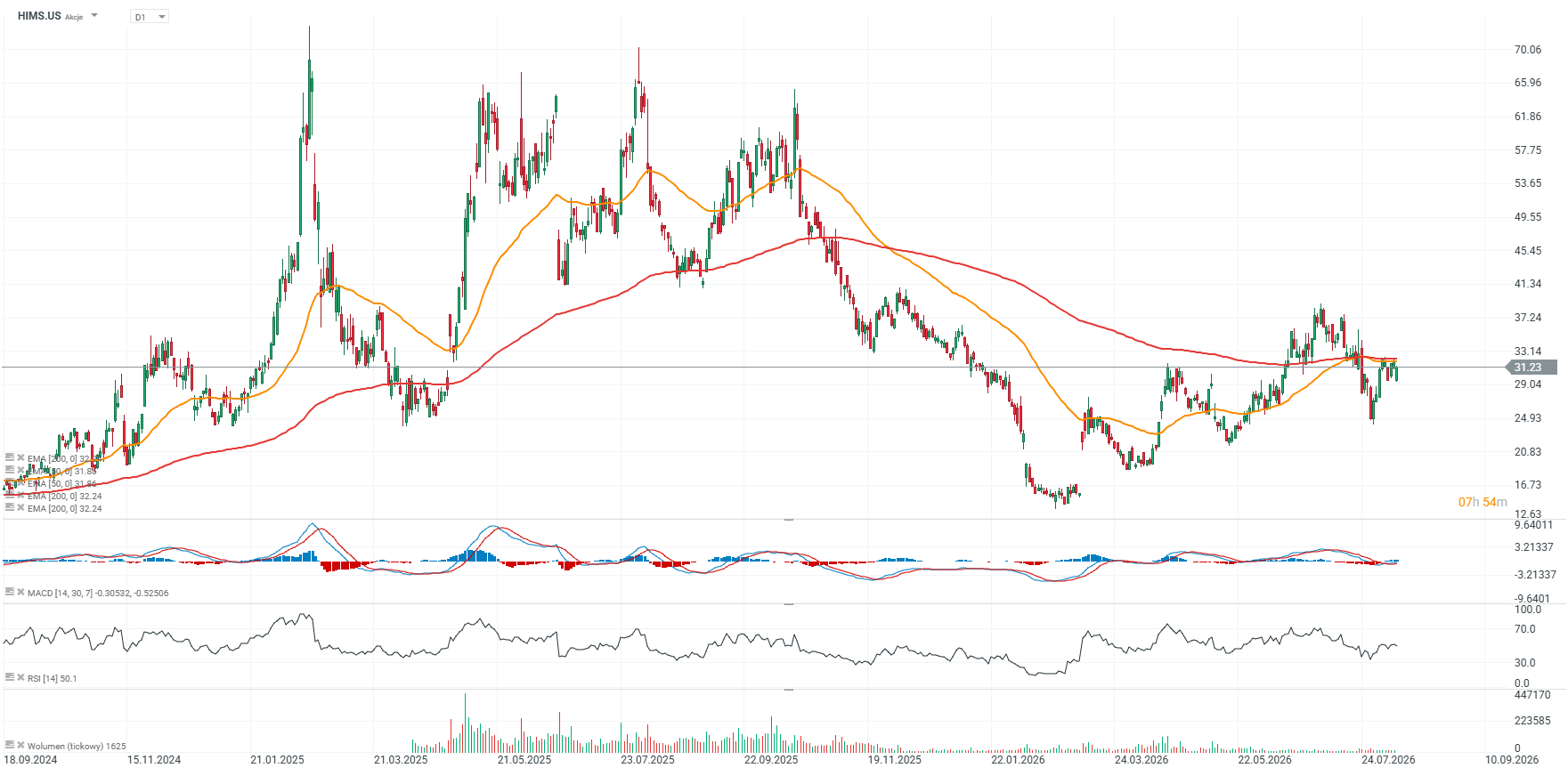
Task: Click the 70.06 price axis label
Action: point(1528,50)
